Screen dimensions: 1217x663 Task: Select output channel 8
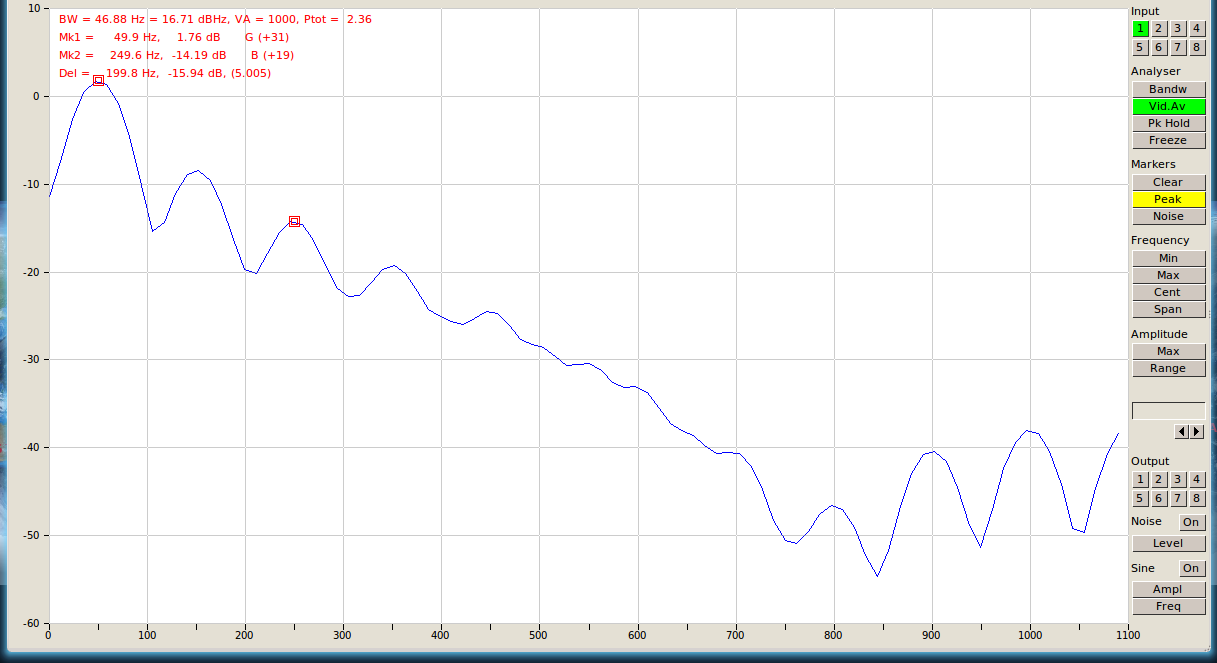coord(1197,499)
